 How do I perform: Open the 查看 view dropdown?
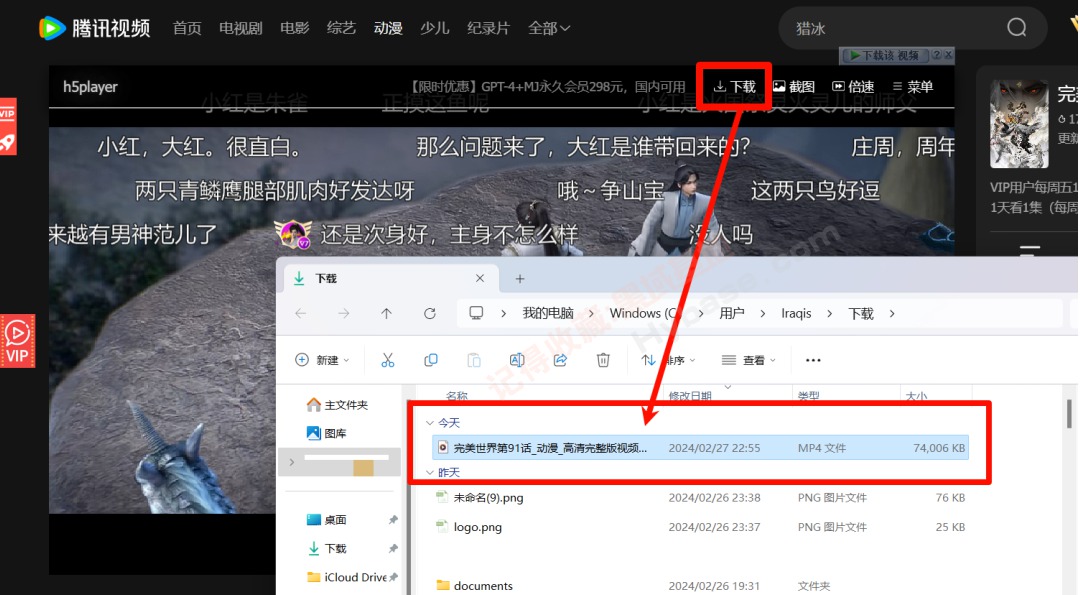pos(749,359)
